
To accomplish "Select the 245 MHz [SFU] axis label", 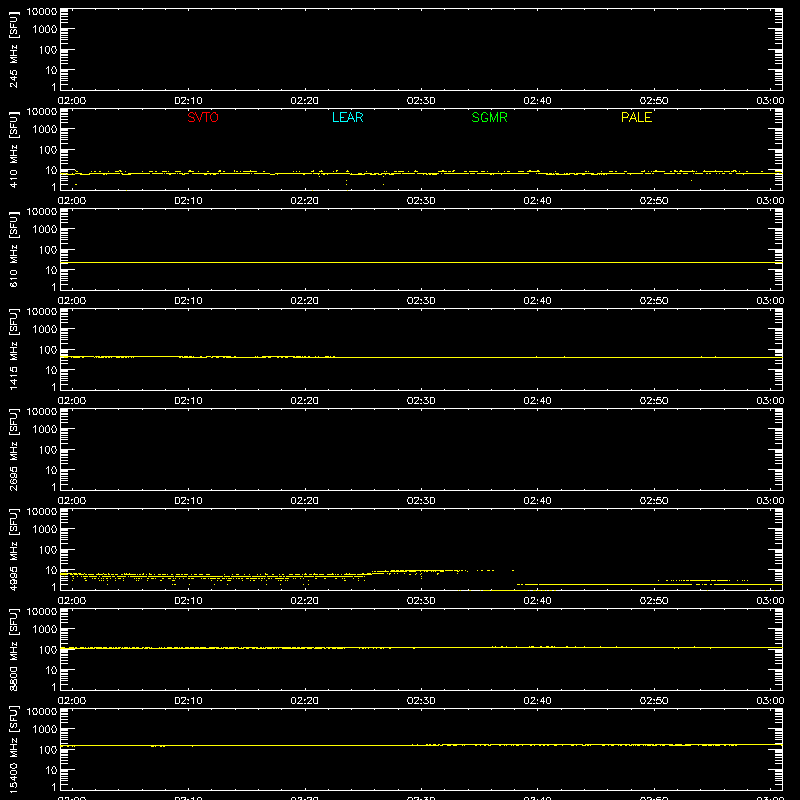I will pos(13,49).
